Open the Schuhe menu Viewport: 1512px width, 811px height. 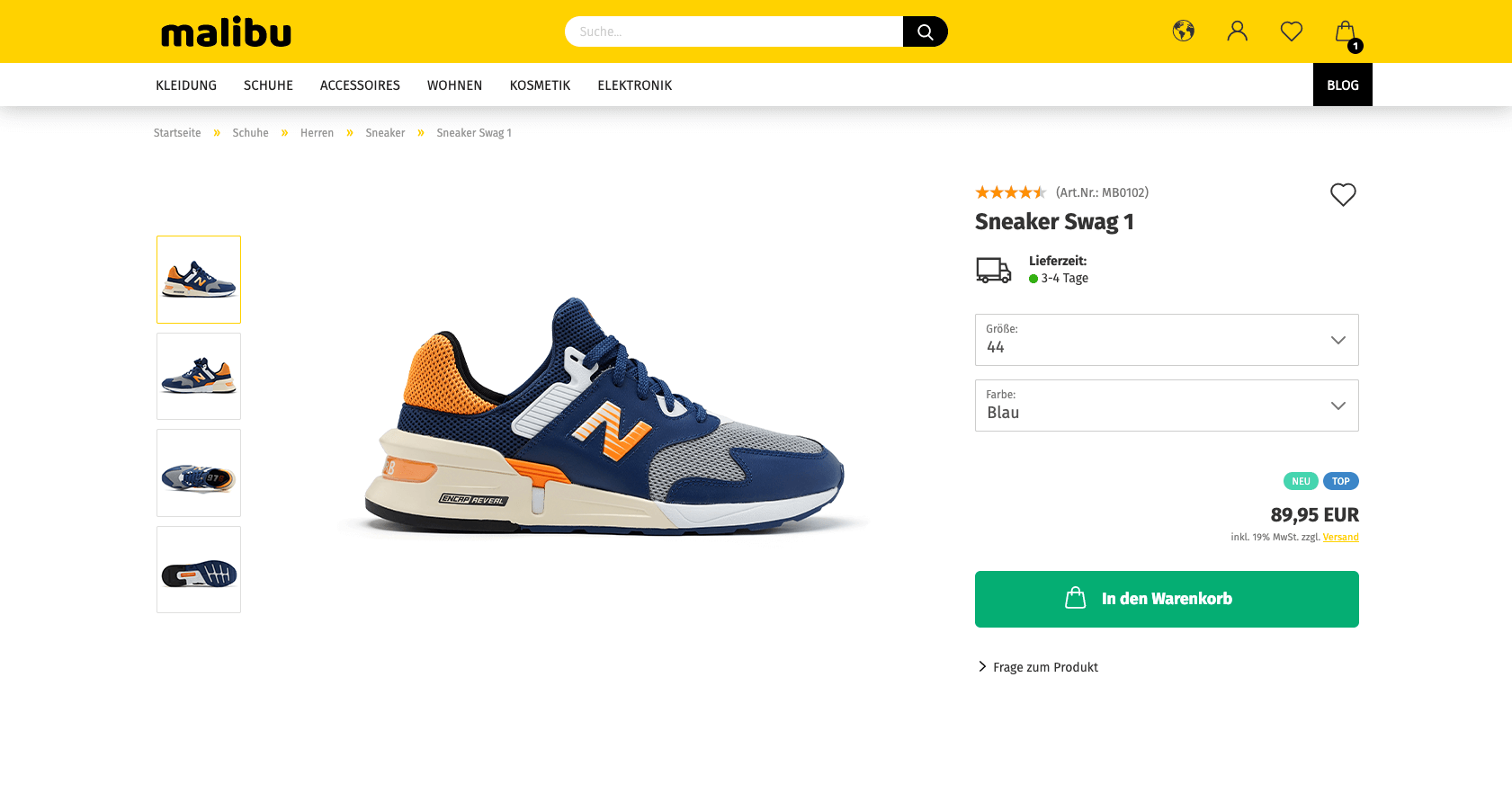(268, 85)
